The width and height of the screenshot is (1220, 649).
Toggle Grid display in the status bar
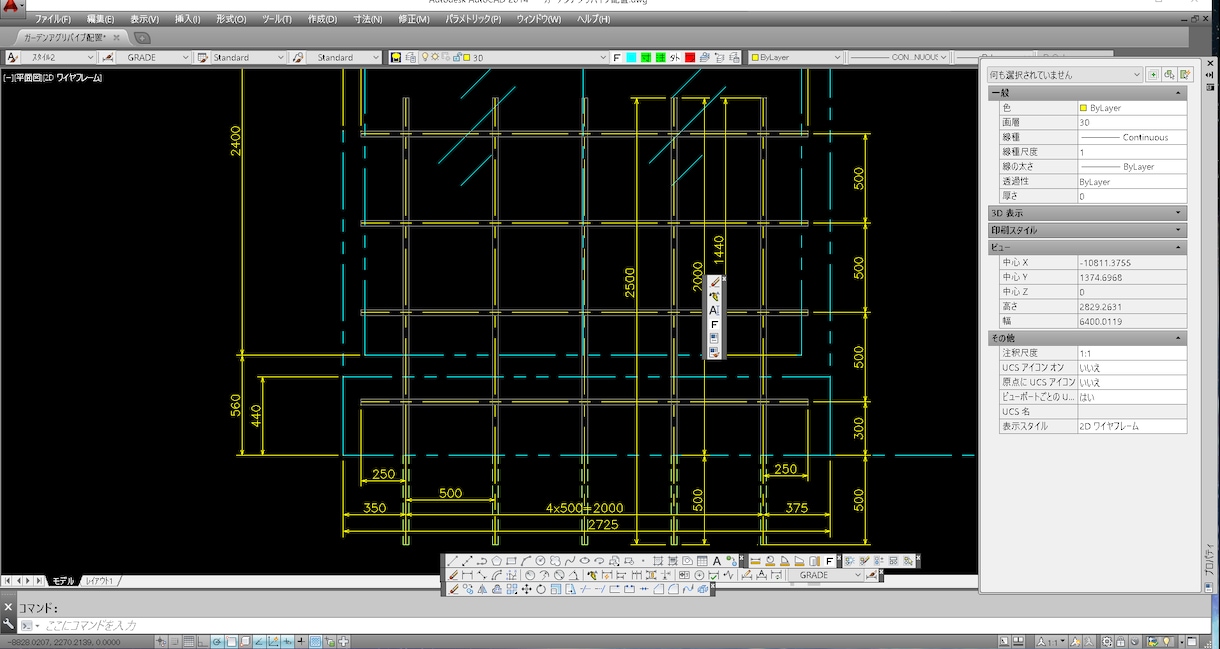pos(188,641)
